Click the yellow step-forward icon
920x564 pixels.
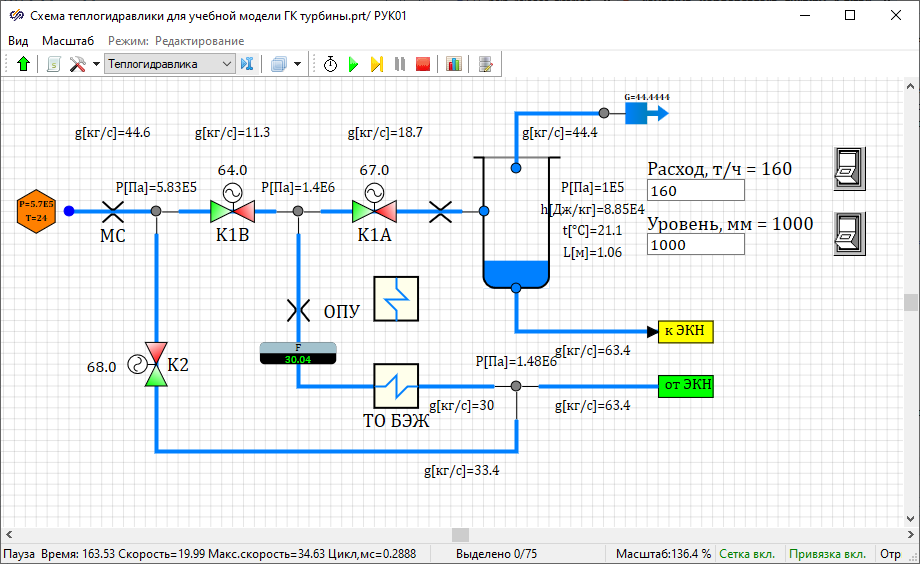(x=377, y=64)
